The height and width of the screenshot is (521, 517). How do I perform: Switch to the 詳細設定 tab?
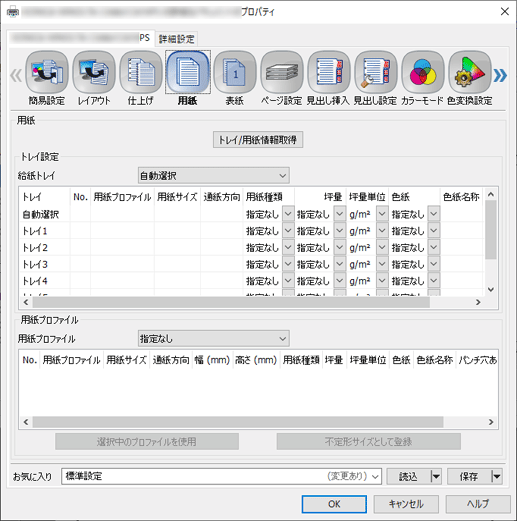tap(176, 39)
